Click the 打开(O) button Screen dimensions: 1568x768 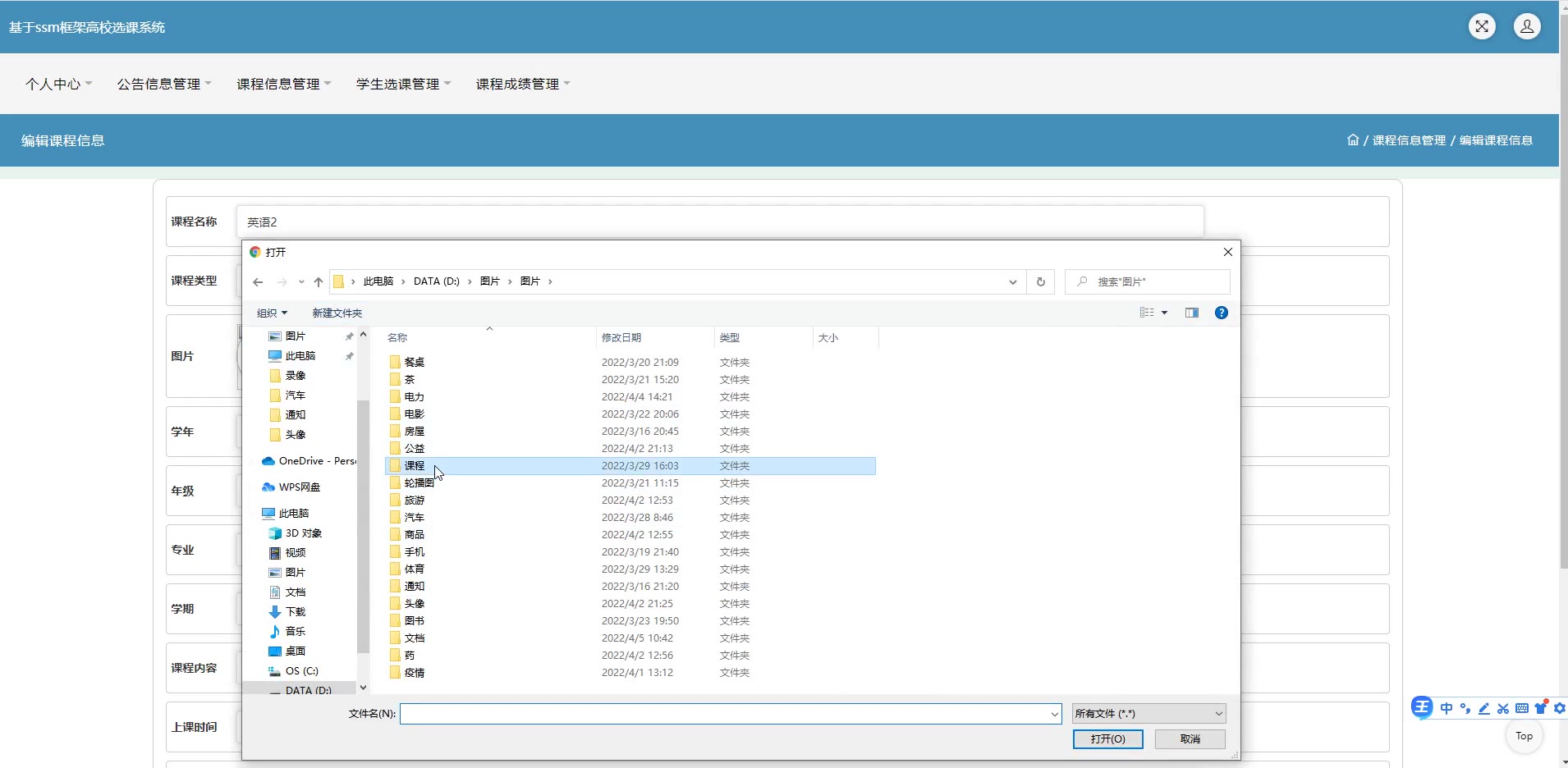[1107, 739]
